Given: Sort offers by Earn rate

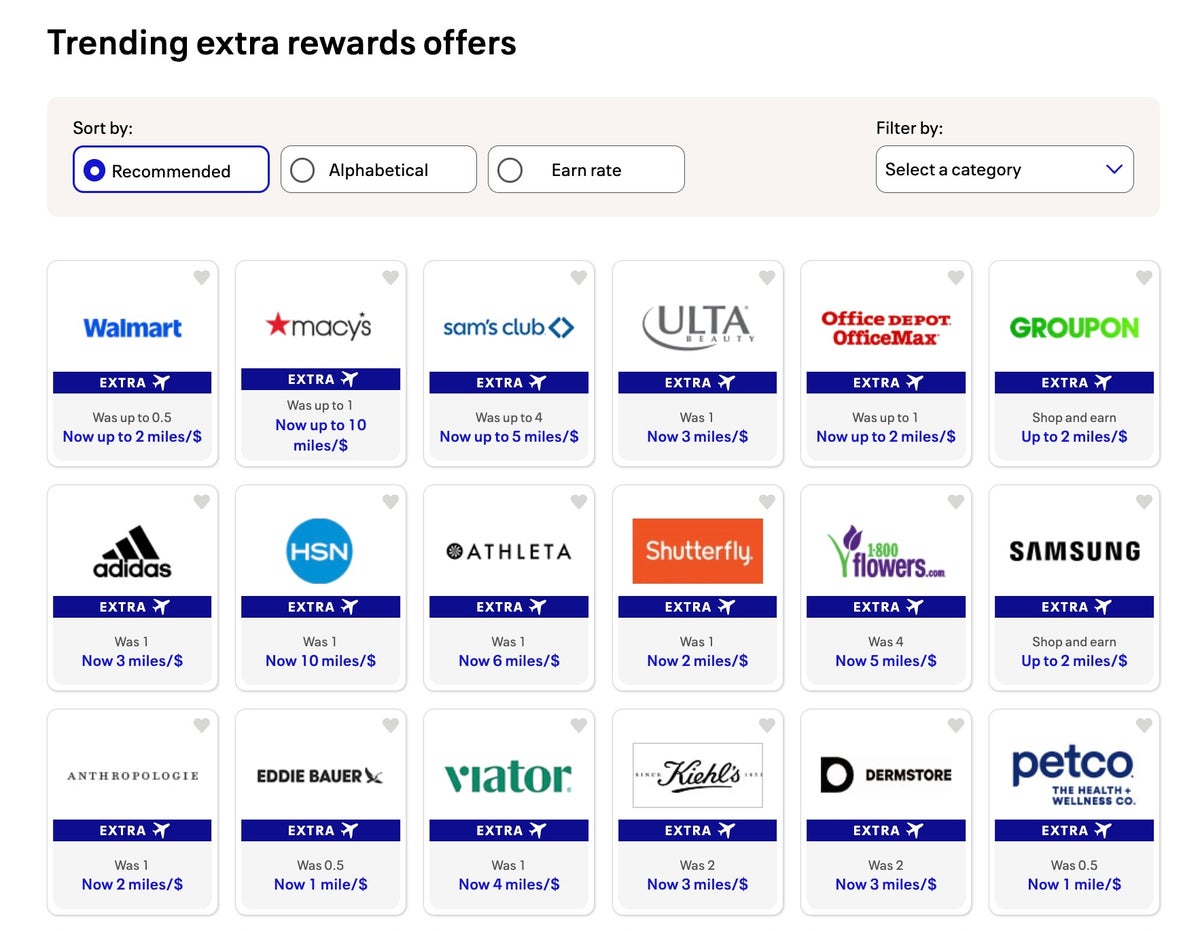Looking at the screenshot, I should [x=586, y=170].
